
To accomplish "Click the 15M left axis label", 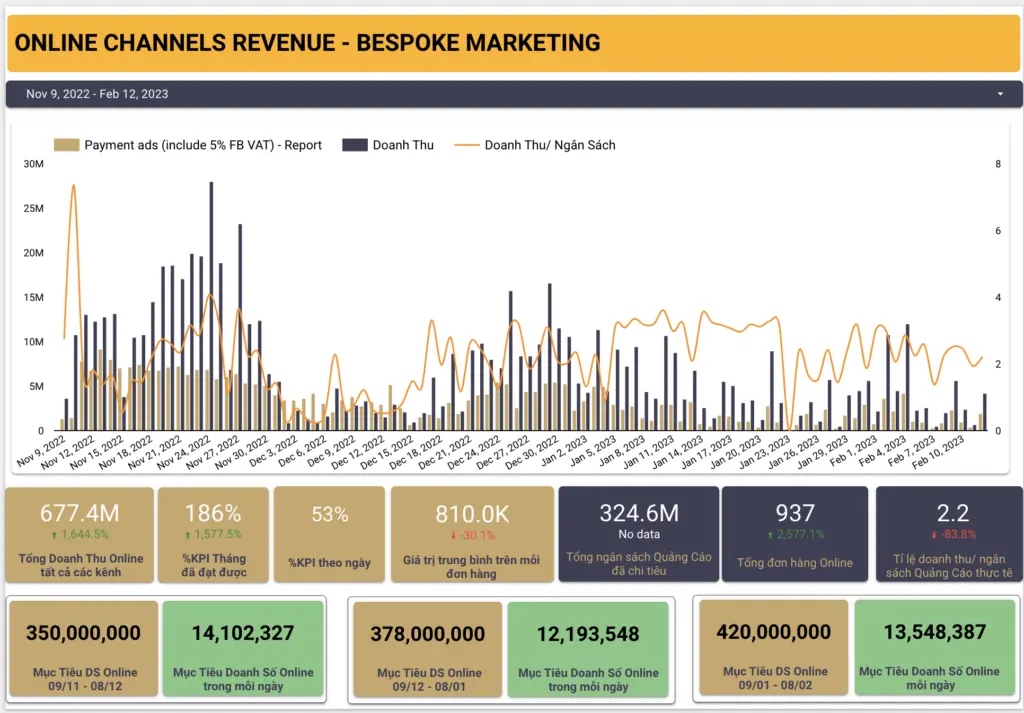I will 34,298.
